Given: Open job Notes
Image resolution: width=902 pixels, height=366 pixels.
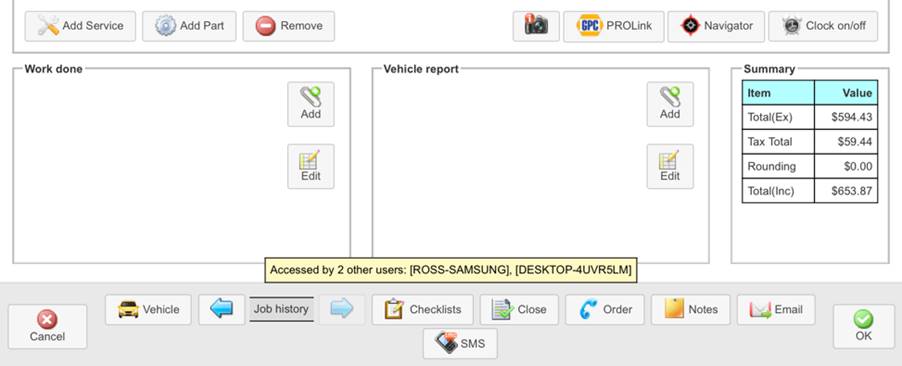Looking at the screenshot, I should (x=691, y=310).
